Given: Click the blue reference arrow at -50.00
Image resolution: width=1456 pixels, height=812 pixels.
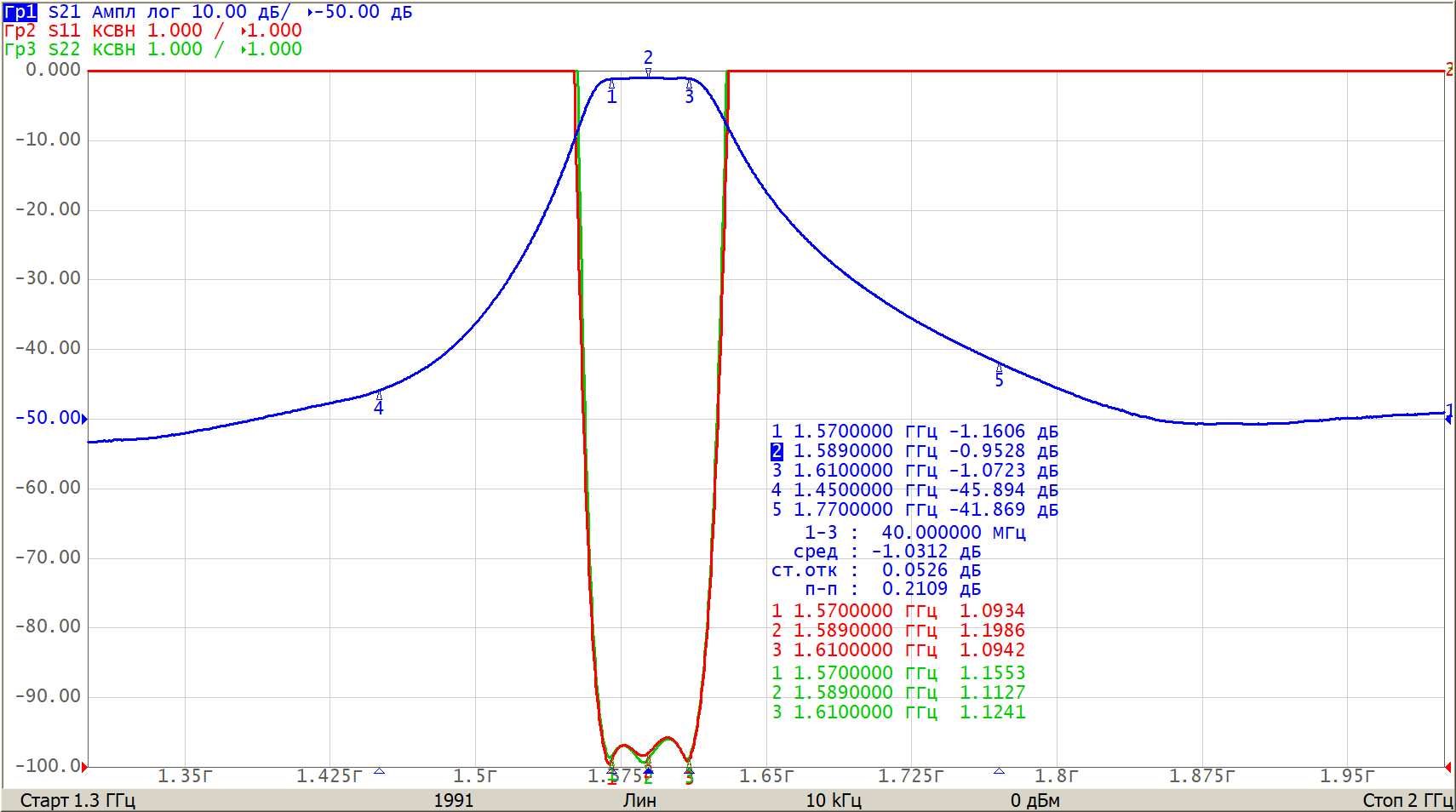Looking at the screenshot, I should point(84,418).
